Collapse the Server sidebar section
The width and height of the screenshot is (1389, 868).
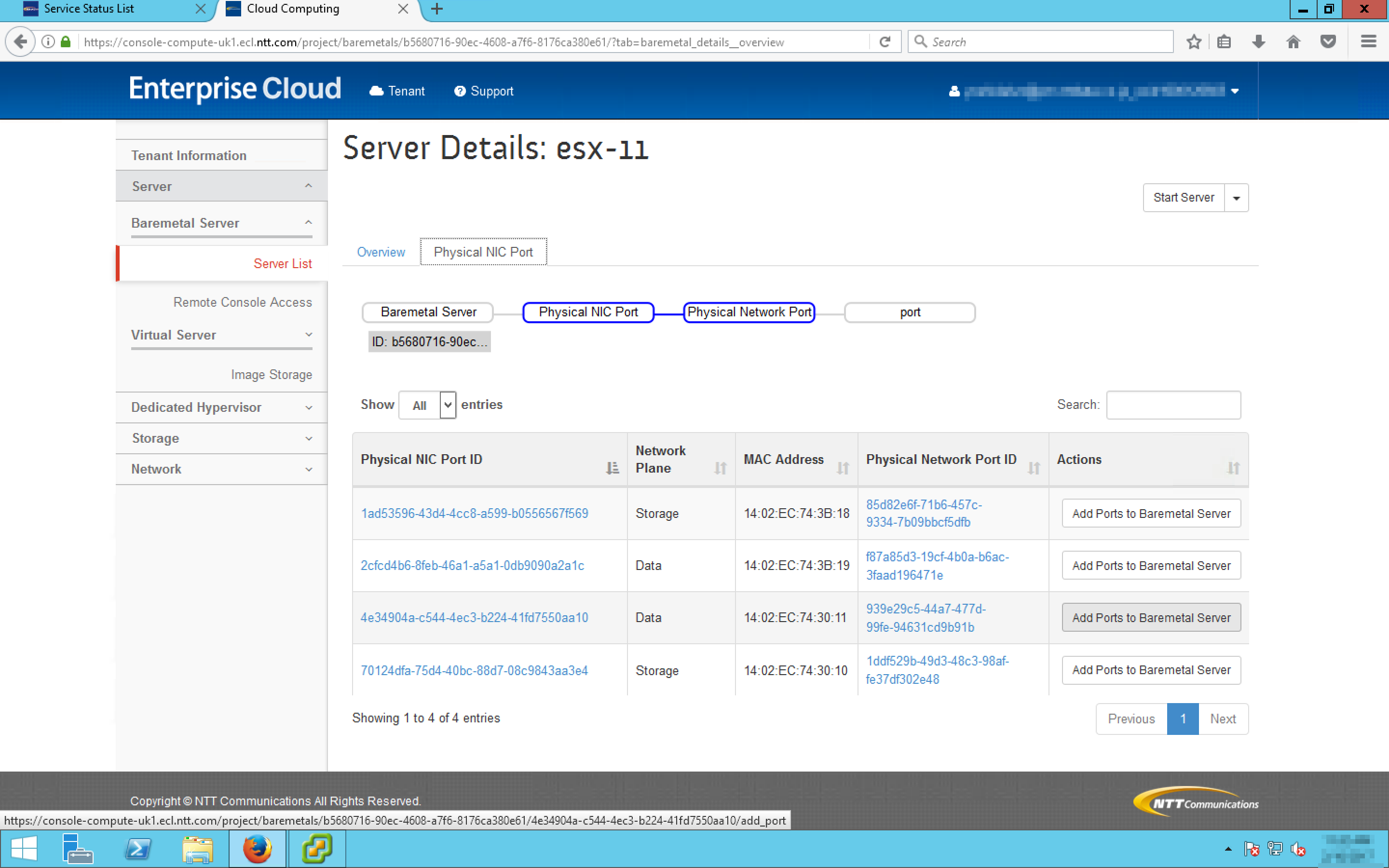click(221, 186)
